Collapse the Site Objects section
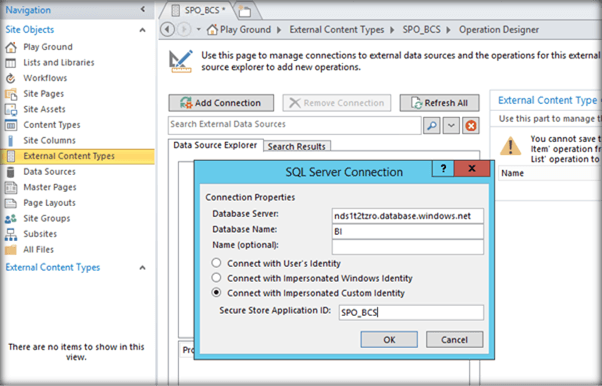Image resolution: width=602 pixels, height=386 pixels. 142,30
